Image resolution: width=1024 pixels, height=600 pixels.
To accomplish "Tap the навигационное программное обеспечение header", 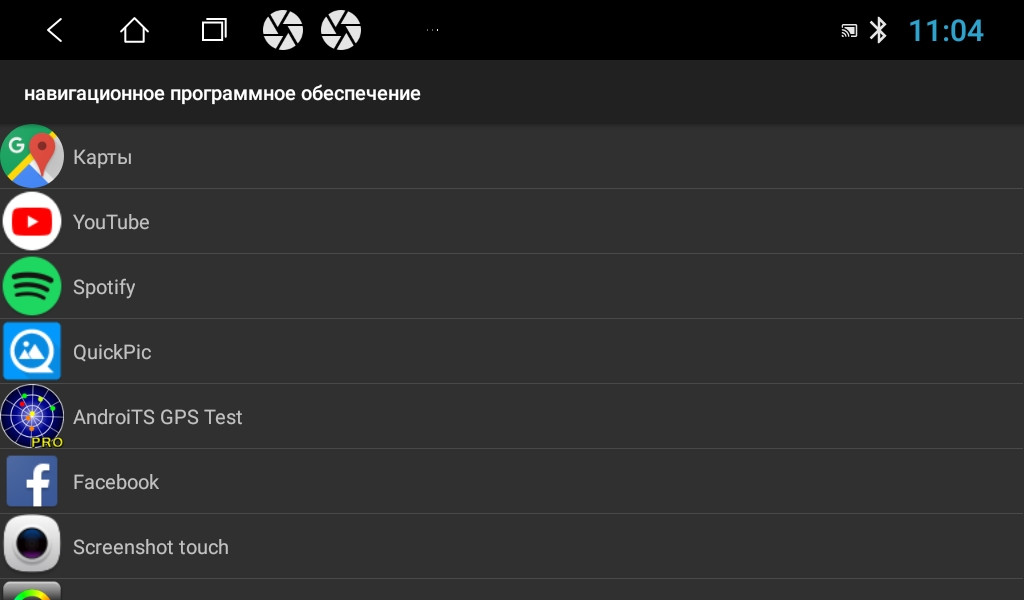I will [222, 94].
